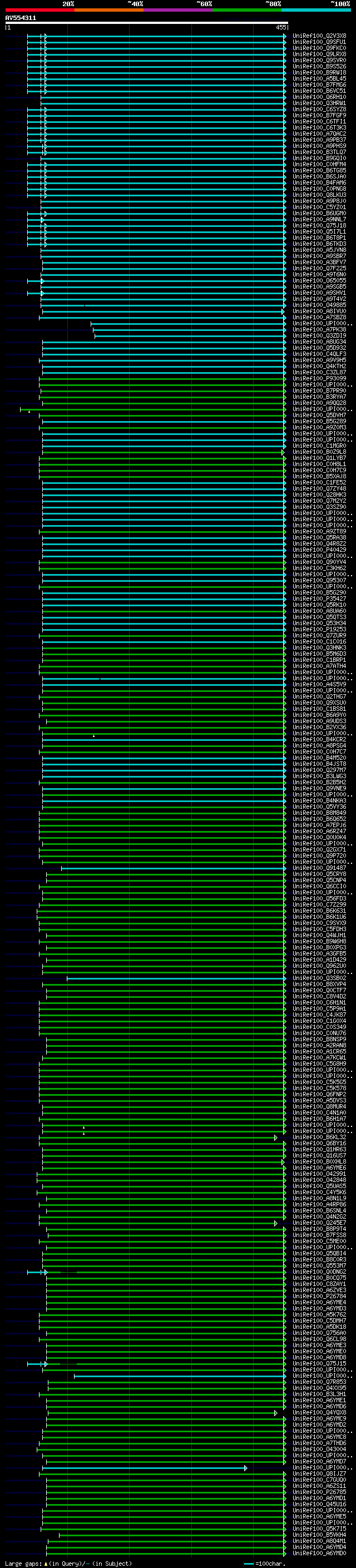Click hit UniRef100_C1FE52
Viewport: 356px width, 1568px height.
(319, 483)
